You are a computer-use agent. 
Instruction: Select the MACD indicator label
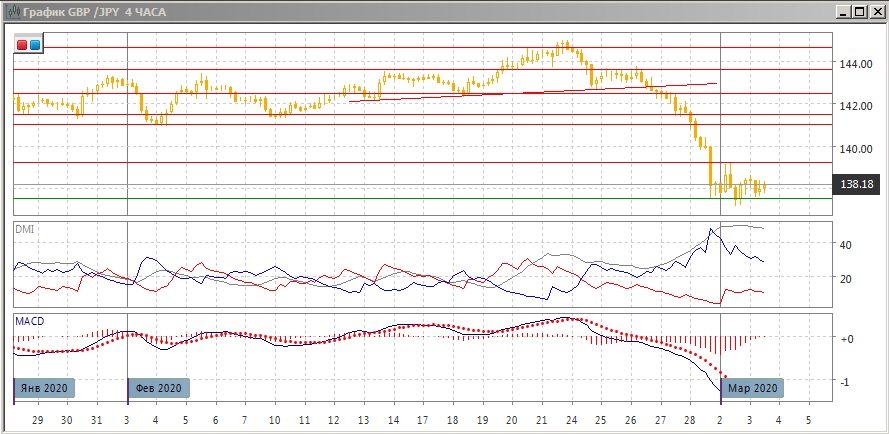click(x=29, y=321)
